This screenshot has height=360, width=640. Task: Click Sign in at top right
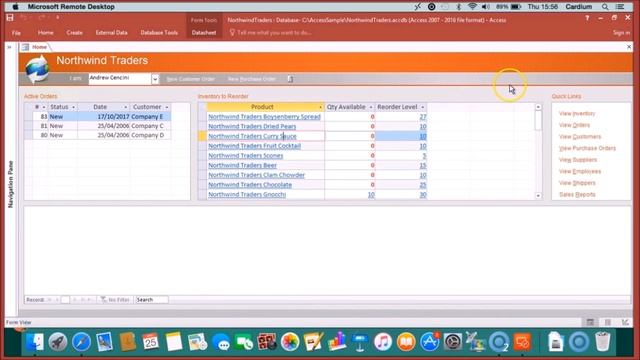[621, 33]
